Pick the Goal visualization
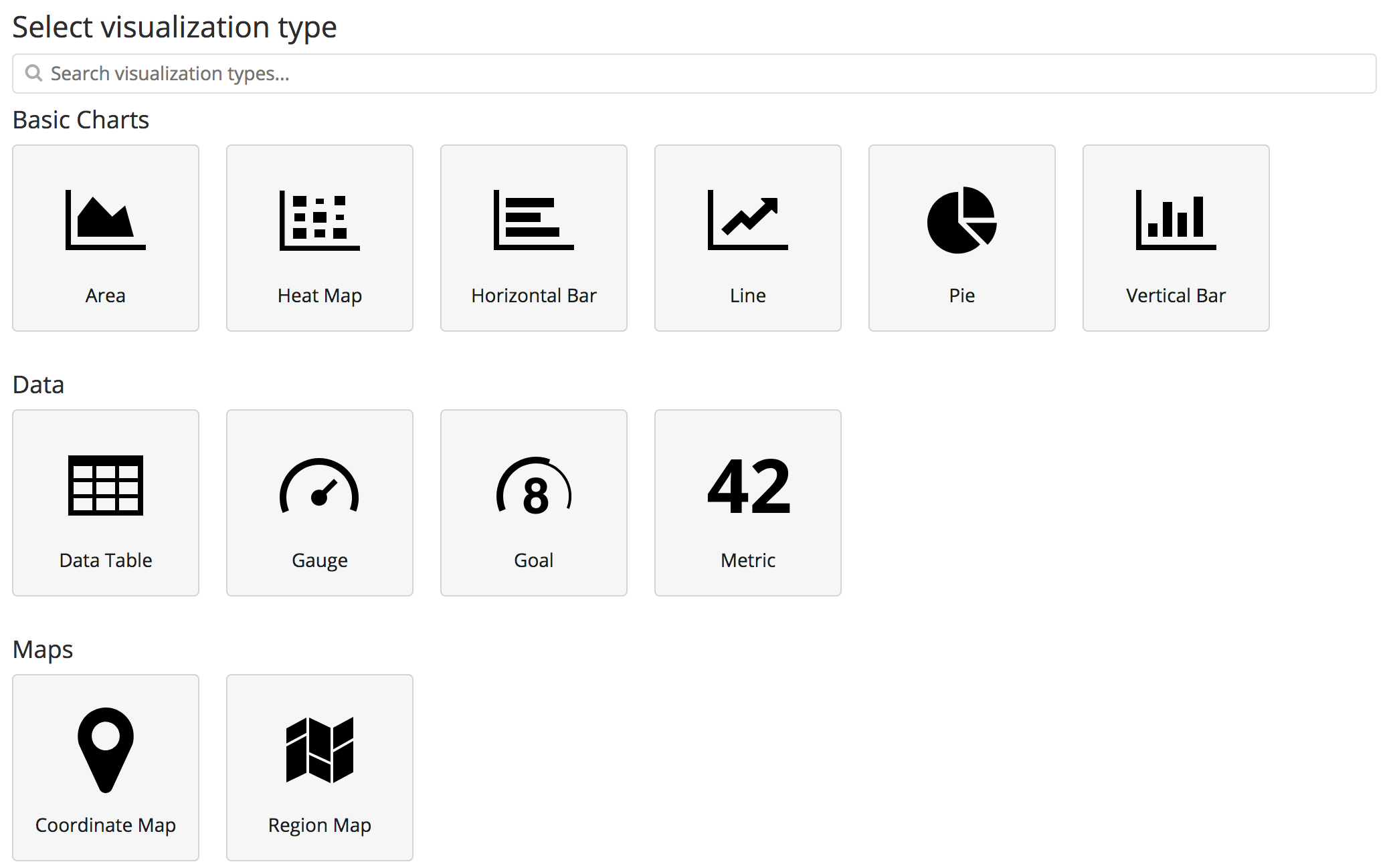The width and height of the screenshot is (1389, 868). click(534, 503)
